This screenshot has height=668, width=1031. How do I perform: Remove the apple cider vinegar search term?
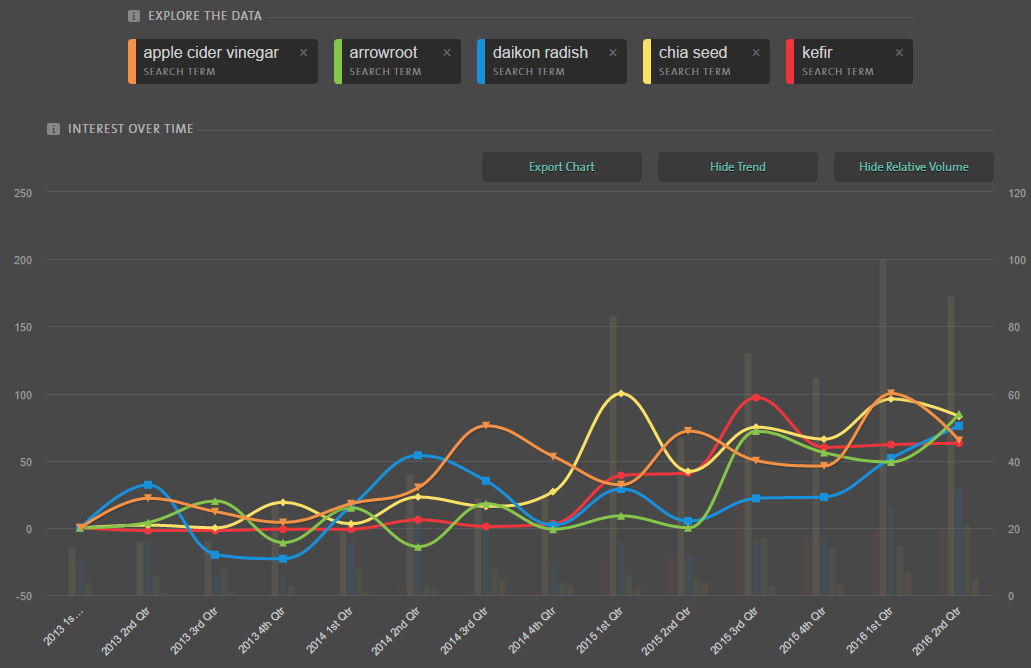click(x=303, y=53)
